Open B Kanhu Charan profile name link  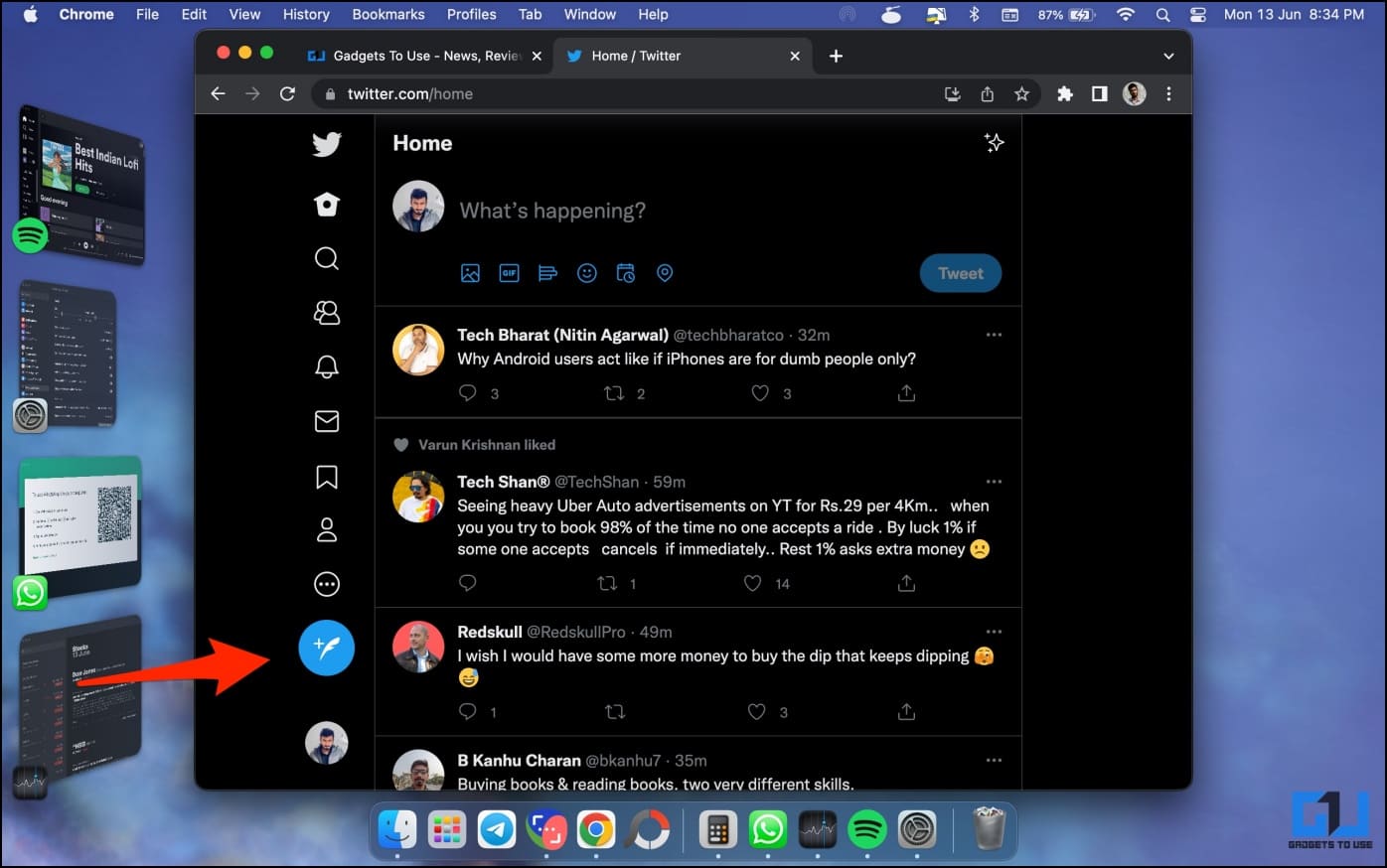pos(519,761)
